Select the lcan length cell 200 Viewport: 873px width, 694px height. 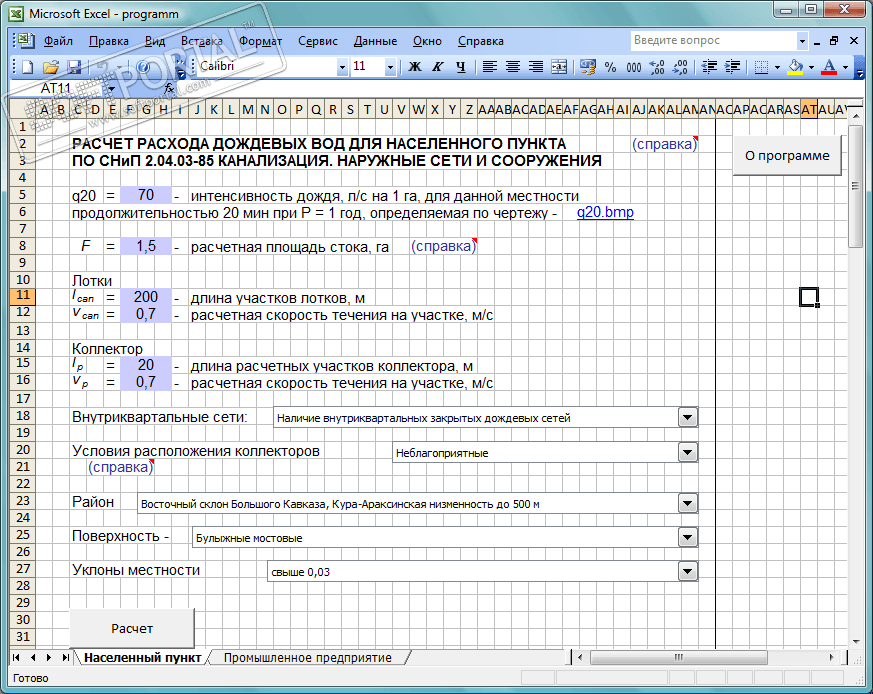146,297
